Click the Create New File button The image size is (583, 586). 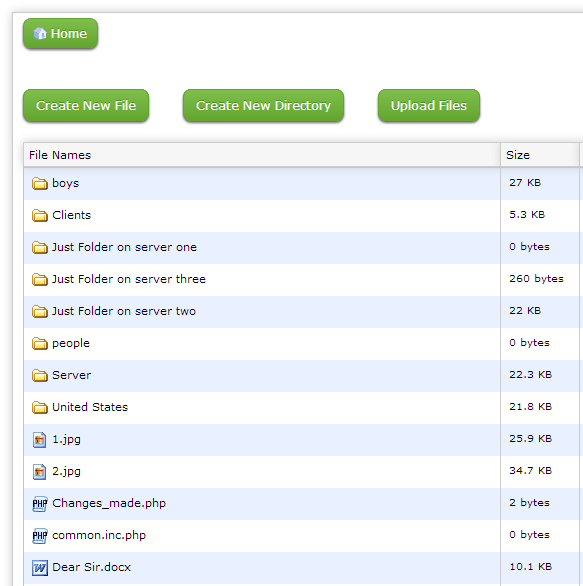point(86,105)
